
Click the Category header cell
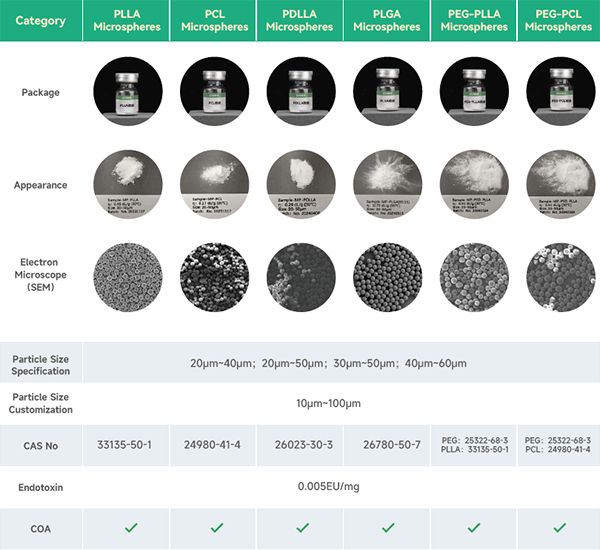[41, 21]
